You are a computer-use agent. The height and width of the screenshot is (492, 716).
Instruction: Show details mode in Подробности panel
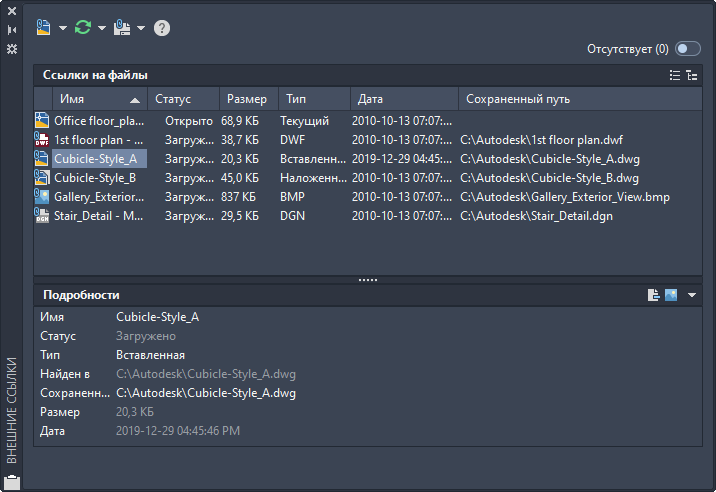coord(653,295)
